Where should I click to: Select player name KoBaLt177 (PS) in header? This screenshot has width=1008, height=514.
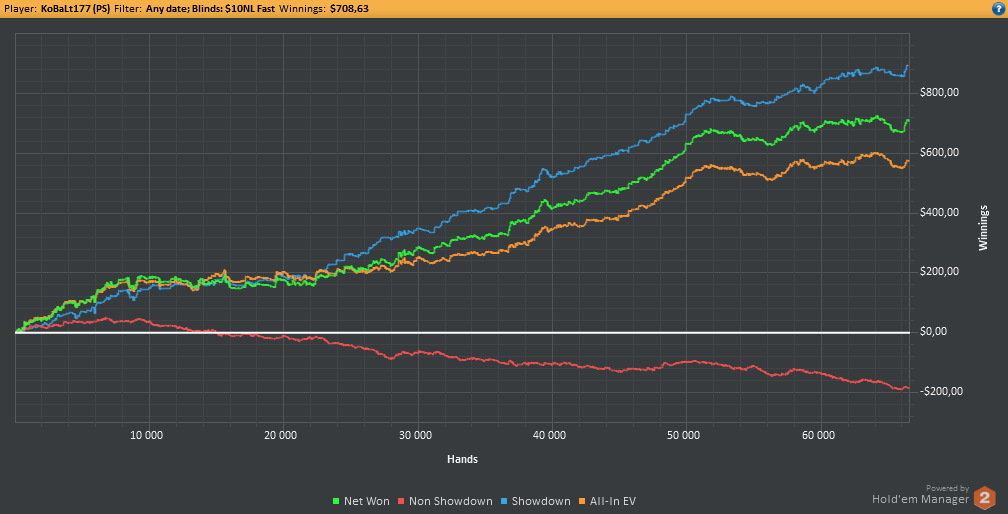click(x=74, y=9)
